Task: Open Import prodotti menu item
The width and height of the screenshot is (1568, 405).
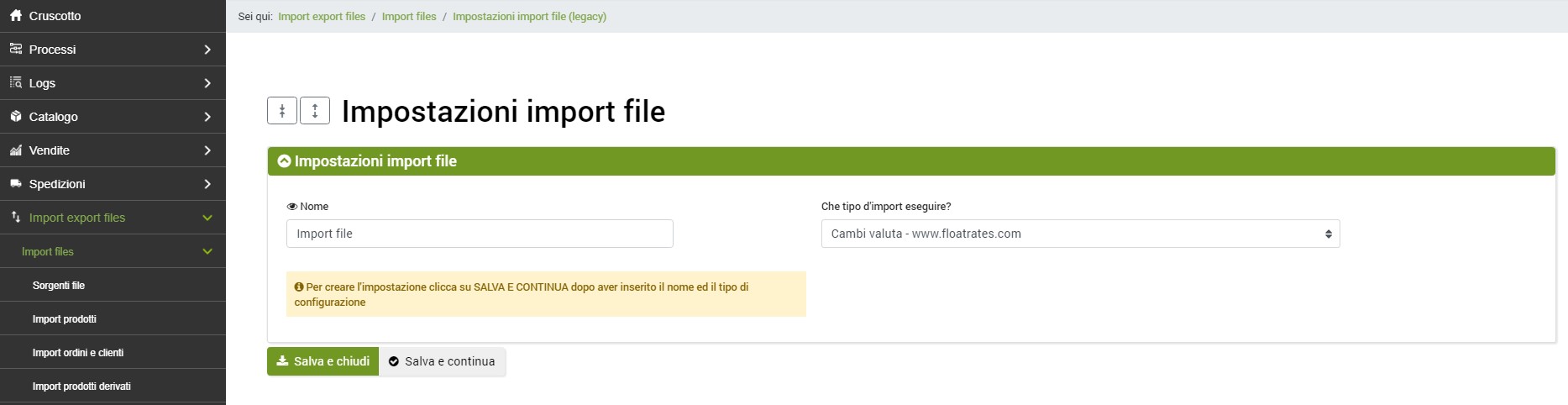Action: [65, 319]
